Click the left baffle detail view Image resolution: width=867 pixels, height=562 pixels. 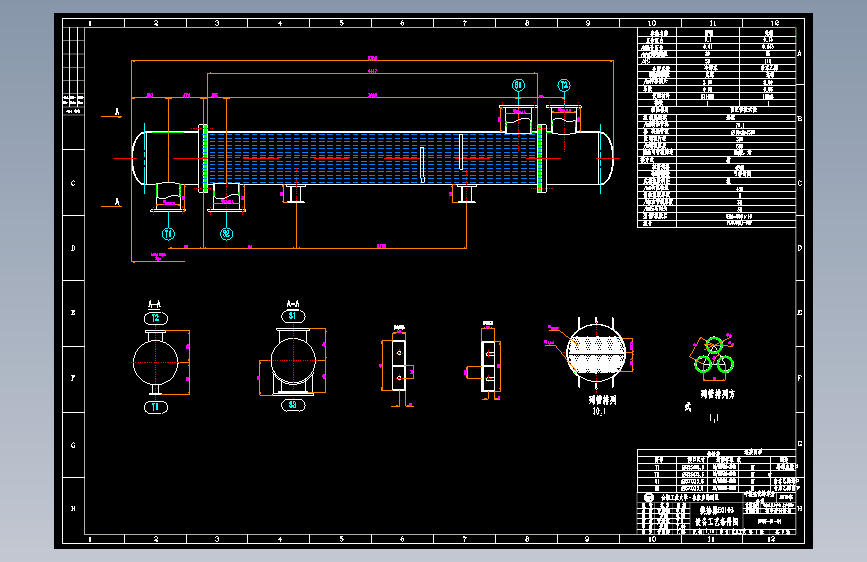[399, 366]
